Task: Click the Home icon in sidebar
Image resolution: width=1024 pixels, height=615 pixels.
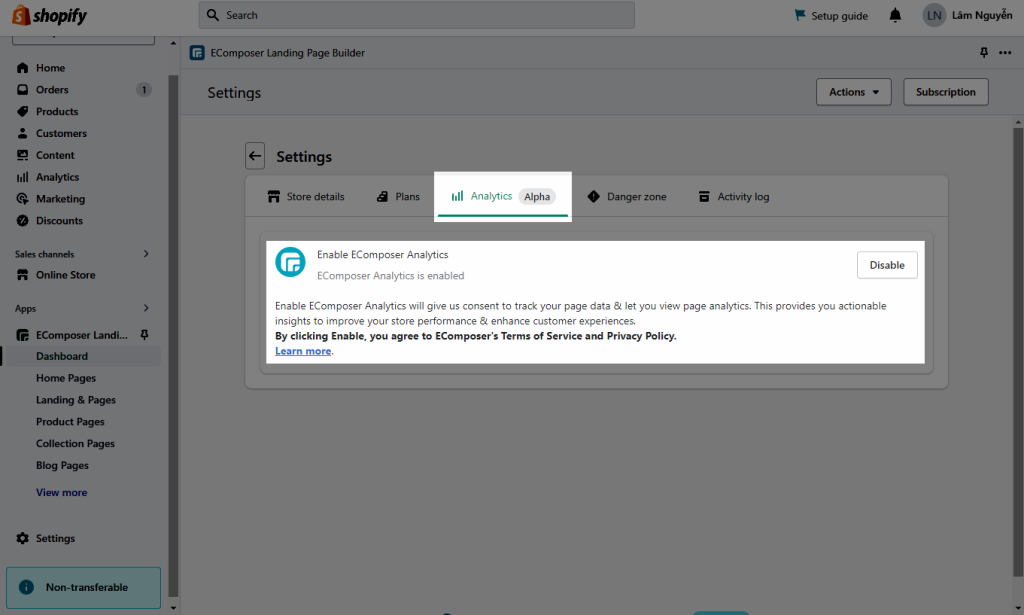Action: click(x=23, y=68)
